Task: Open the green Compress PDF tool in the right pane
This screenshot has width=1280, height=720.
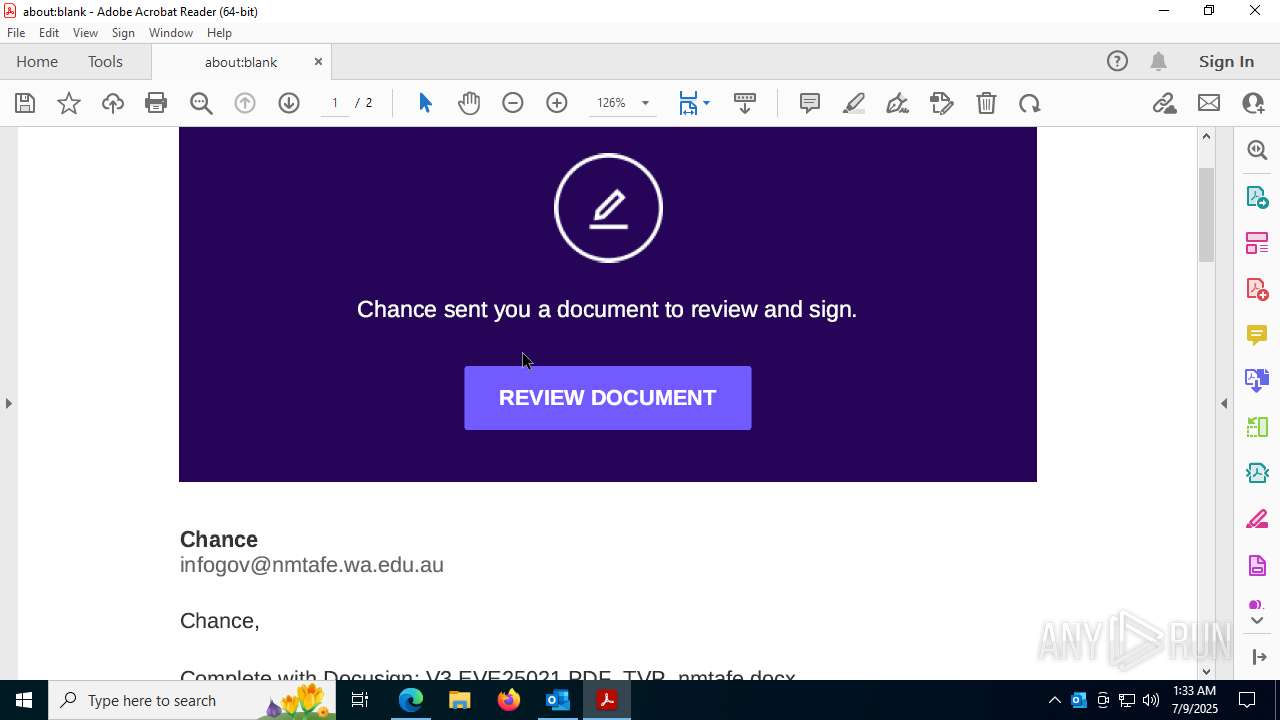Action: (1257, 427)
